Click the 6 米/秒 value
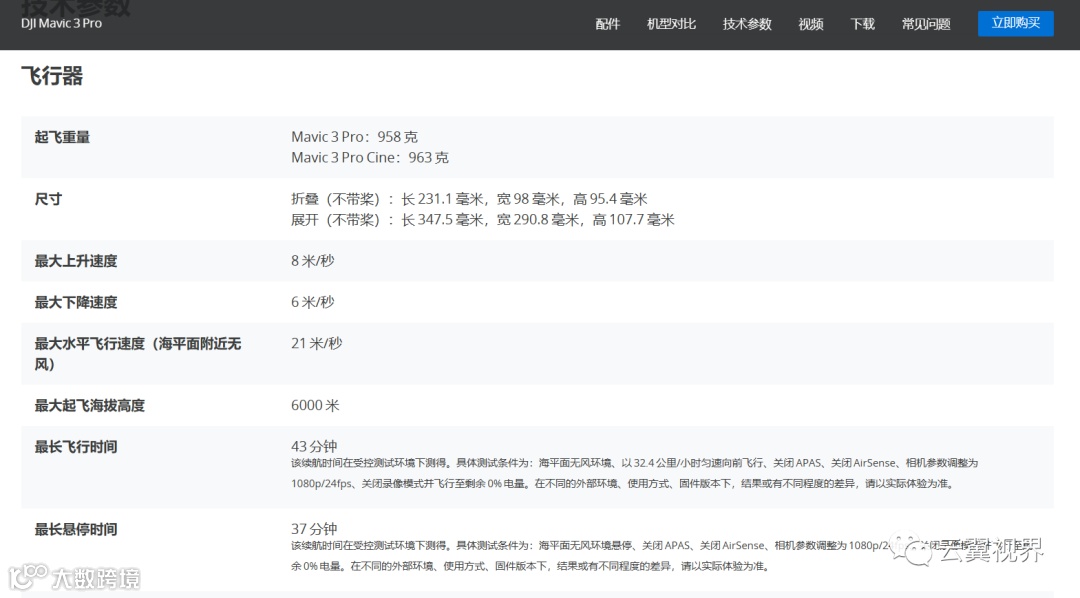 tap(313, 302)
